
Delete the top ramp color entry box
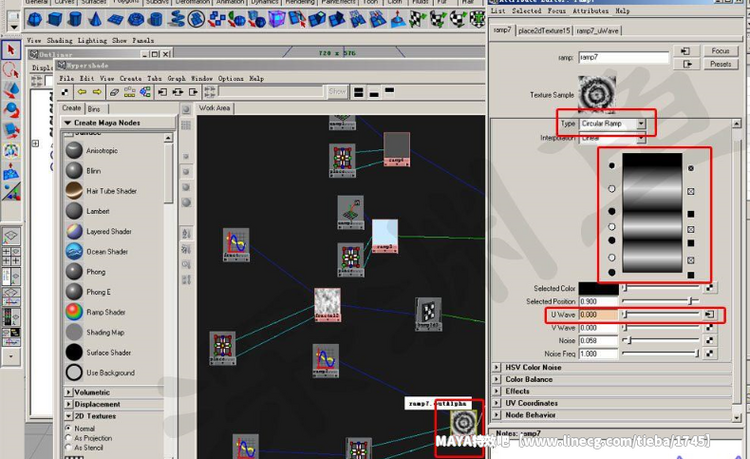point(691,168)
